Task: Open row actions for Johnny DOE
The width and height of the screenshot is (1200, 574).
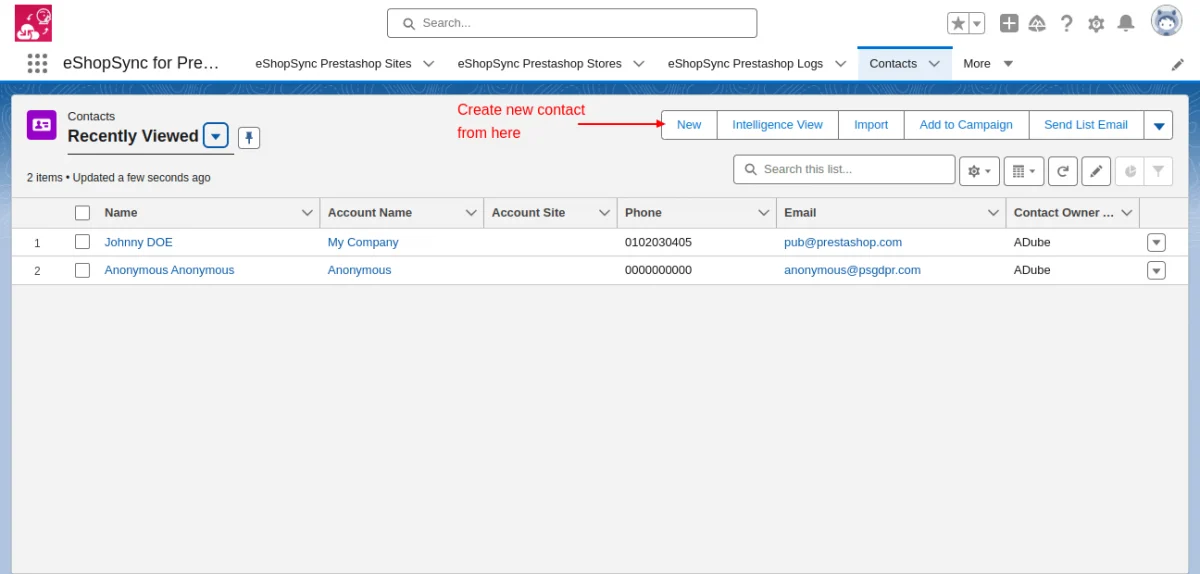Action: point(1156,242)
